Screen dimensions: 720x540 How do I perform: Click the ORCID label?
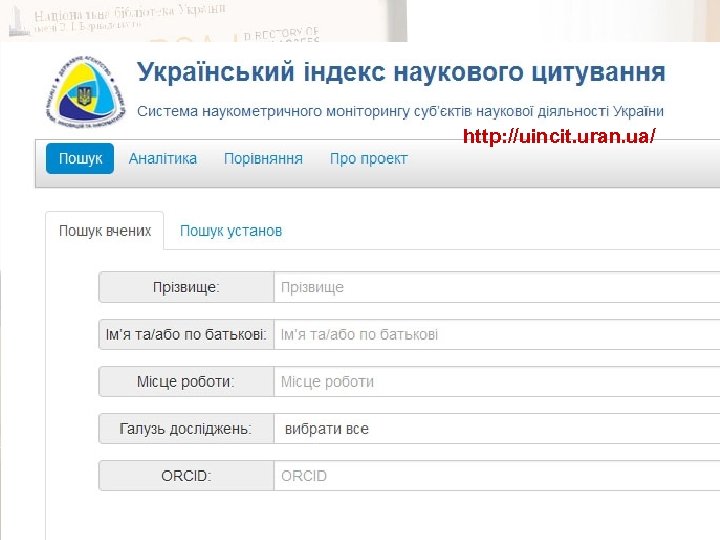(186, 476)
